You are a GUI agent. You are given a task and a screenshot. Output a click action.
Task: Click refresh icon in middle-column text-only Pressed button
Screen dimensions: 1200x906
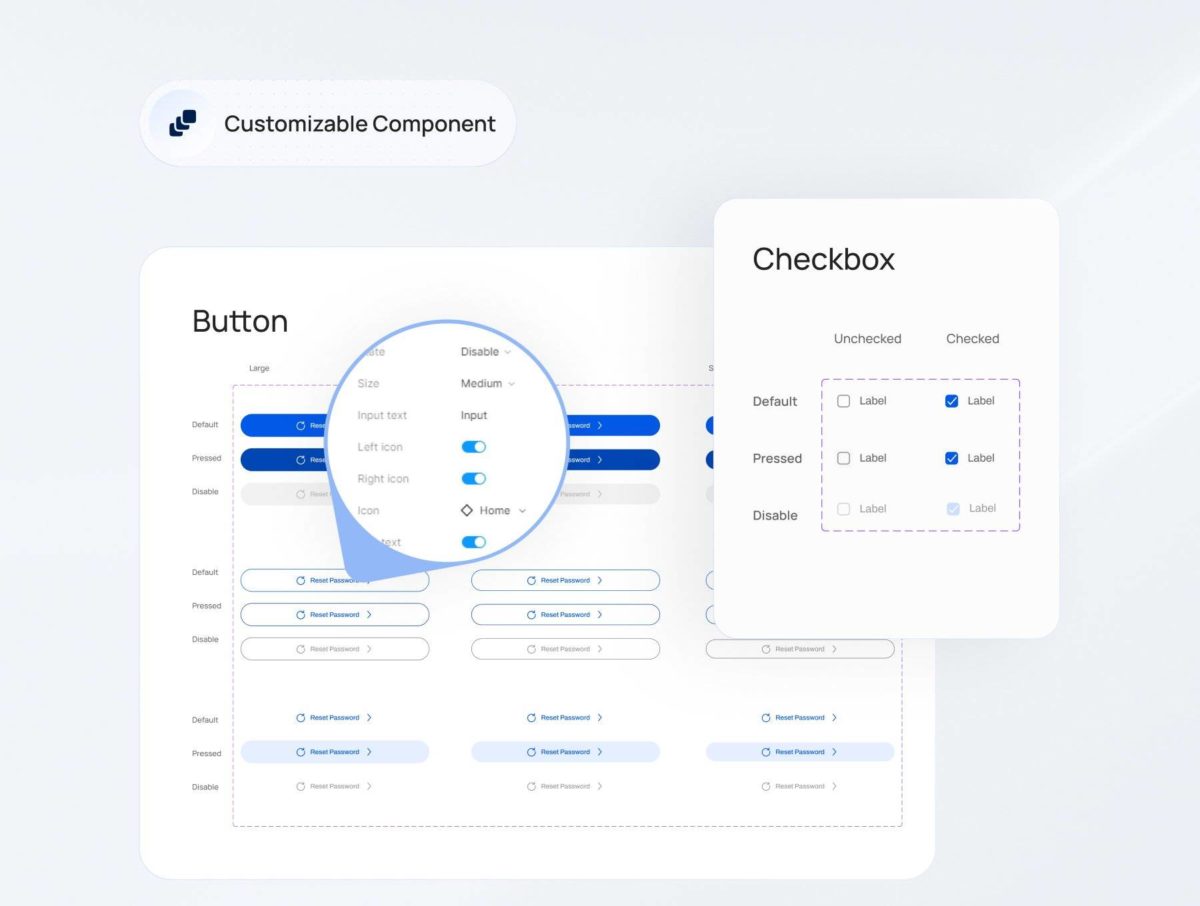coord(532,752)
